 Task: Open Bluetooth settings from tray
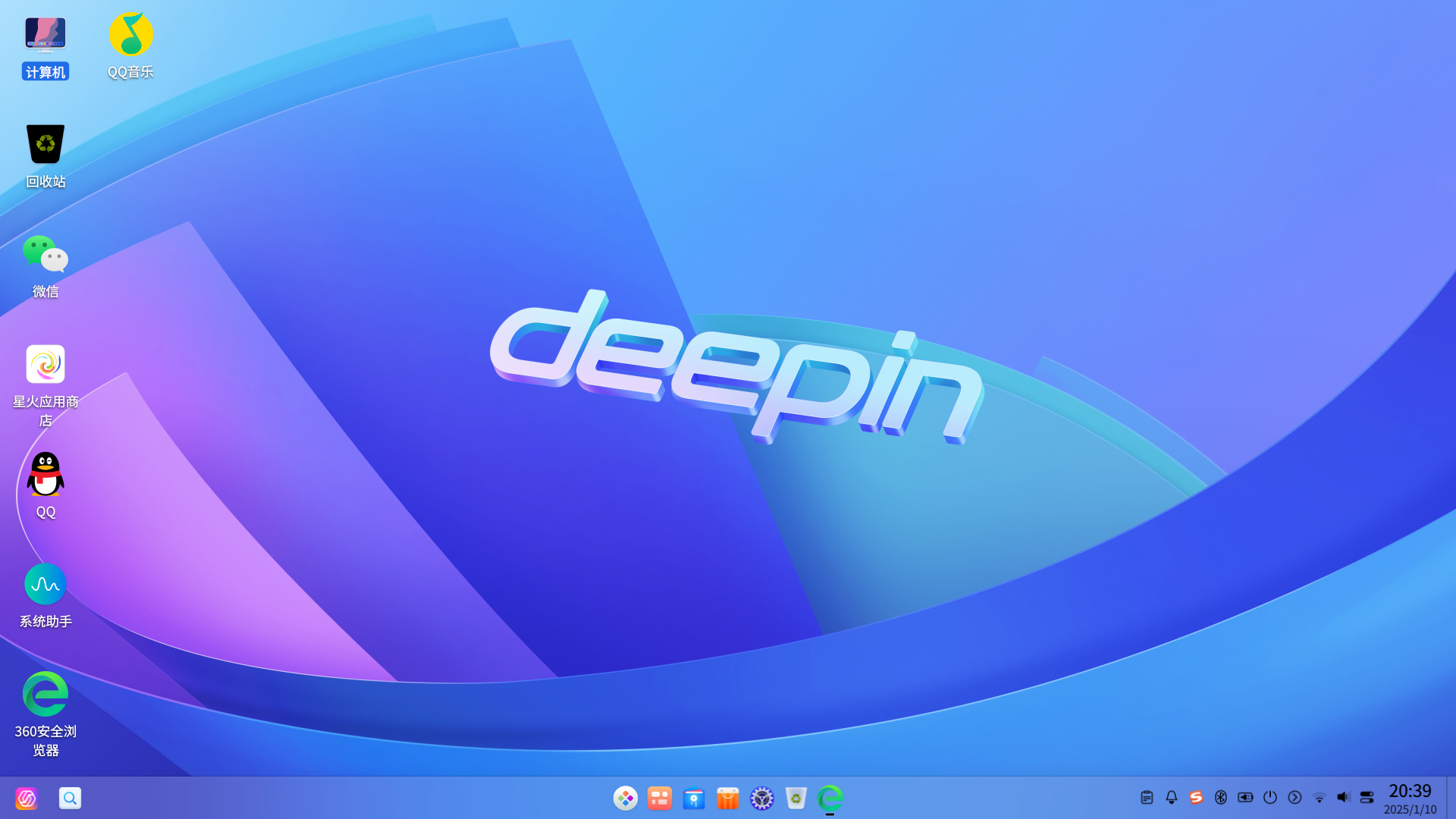pyautogui.click(x=1221, y=798)
